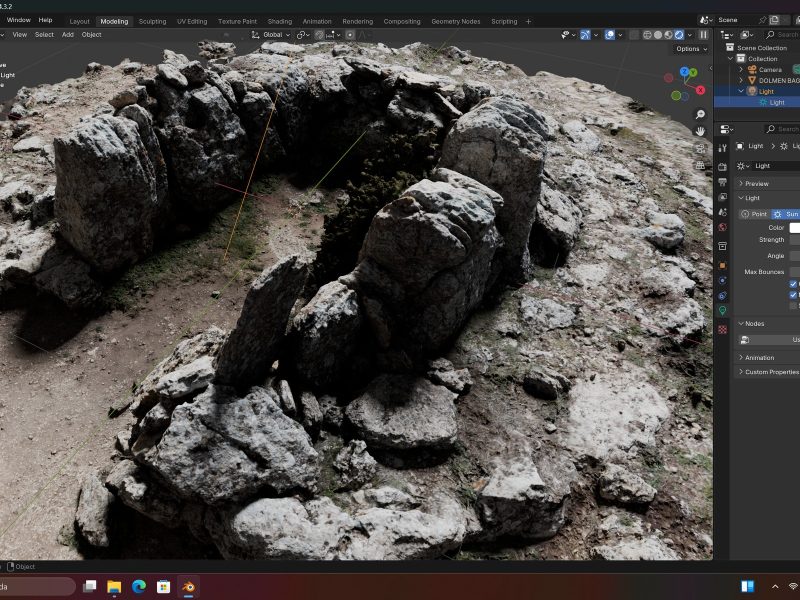Open the World properties tab
This screenshot has width=800, height=600.
click(x=722, y=228)
